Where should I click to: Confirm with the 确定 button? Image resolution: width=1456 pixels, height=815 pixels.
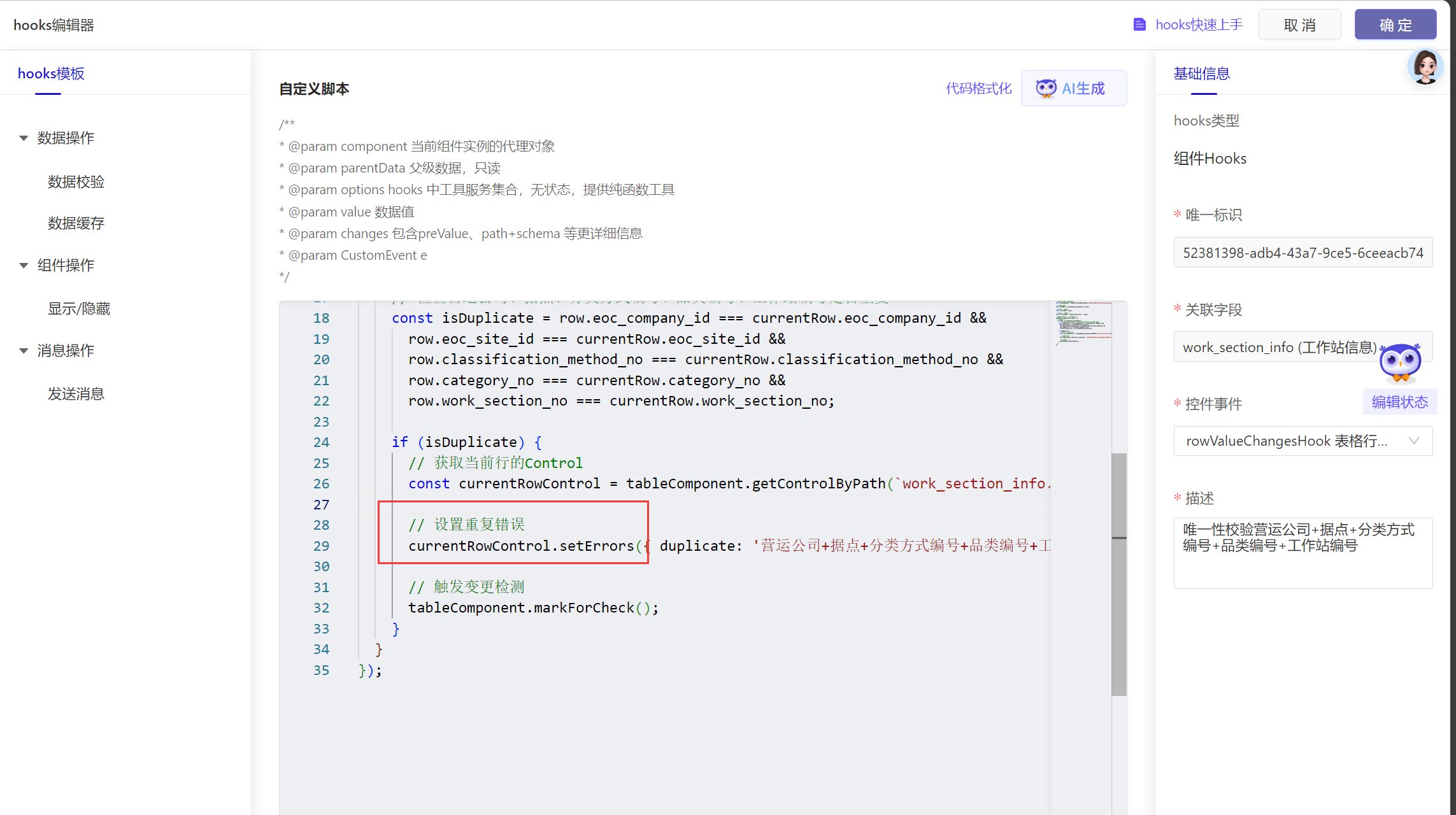pos(1395,25)
